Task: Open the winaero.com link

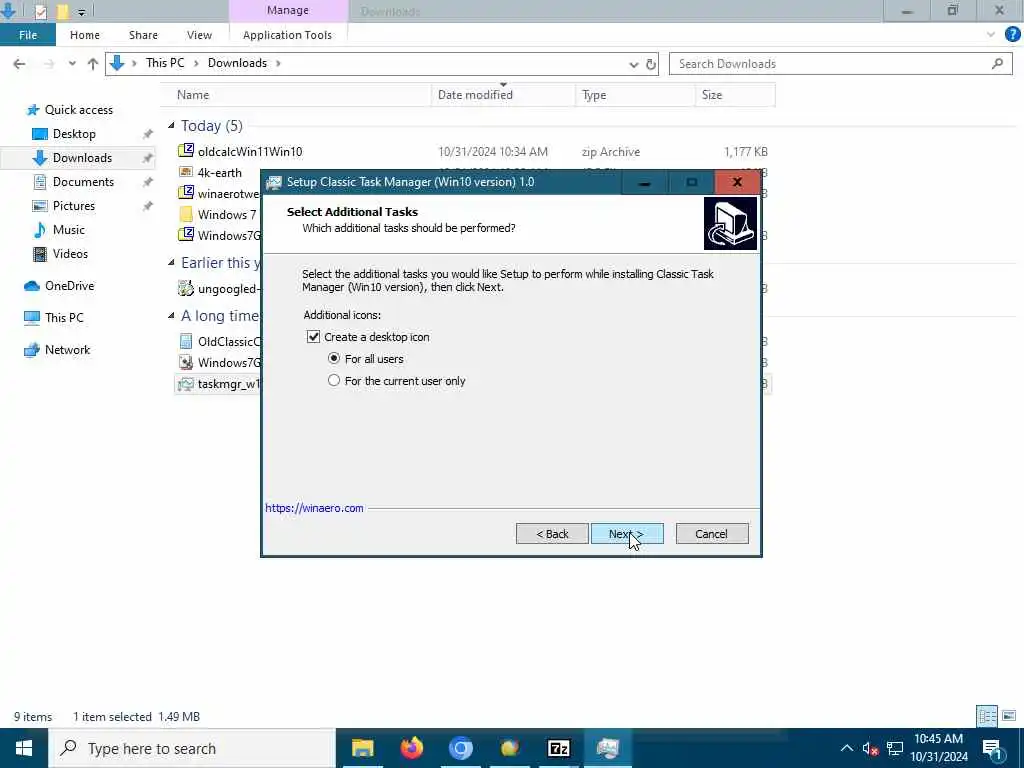Action: tap(314, 508)
